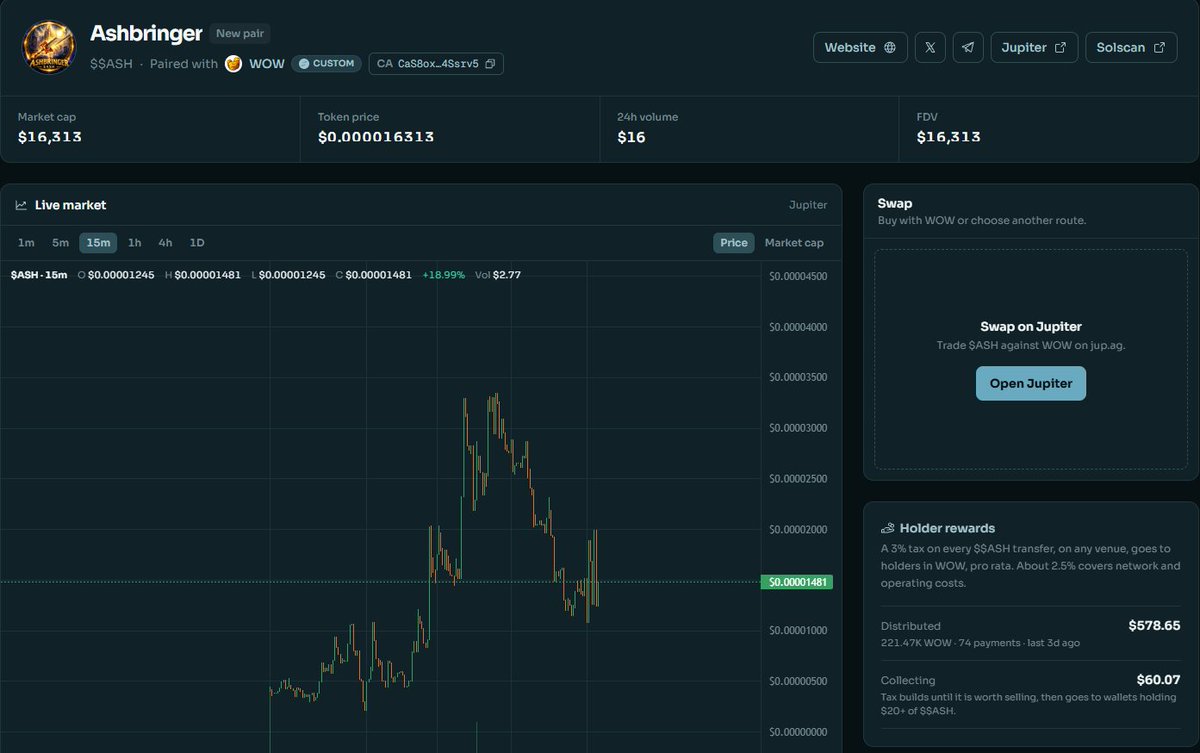Click the 221.47K WOW payments detail line

[x=980, y=643]
